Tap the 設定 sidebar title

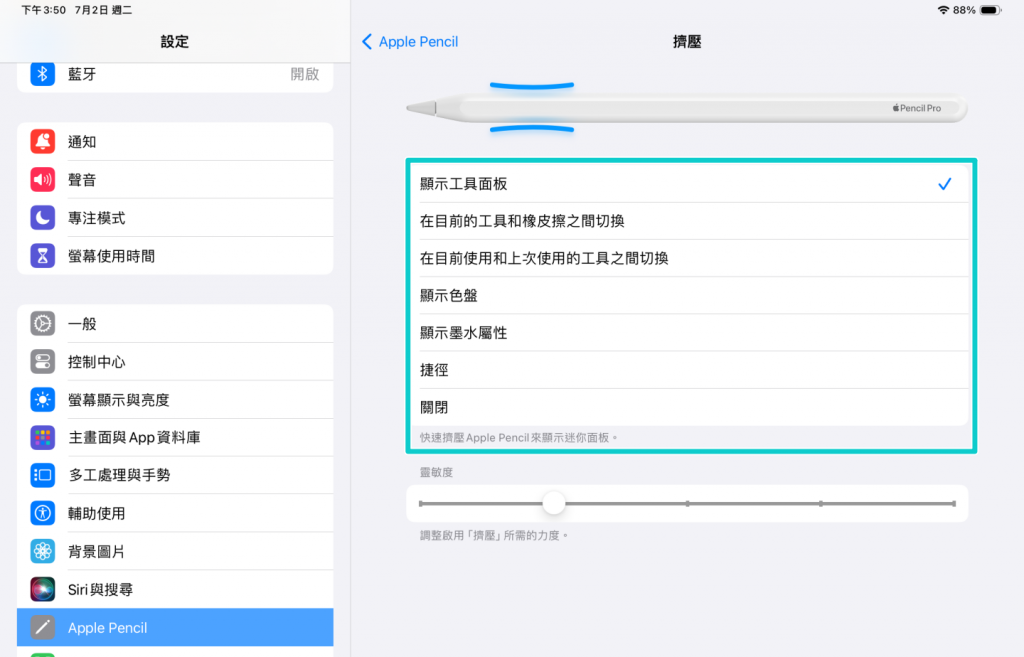pos(175,42)
